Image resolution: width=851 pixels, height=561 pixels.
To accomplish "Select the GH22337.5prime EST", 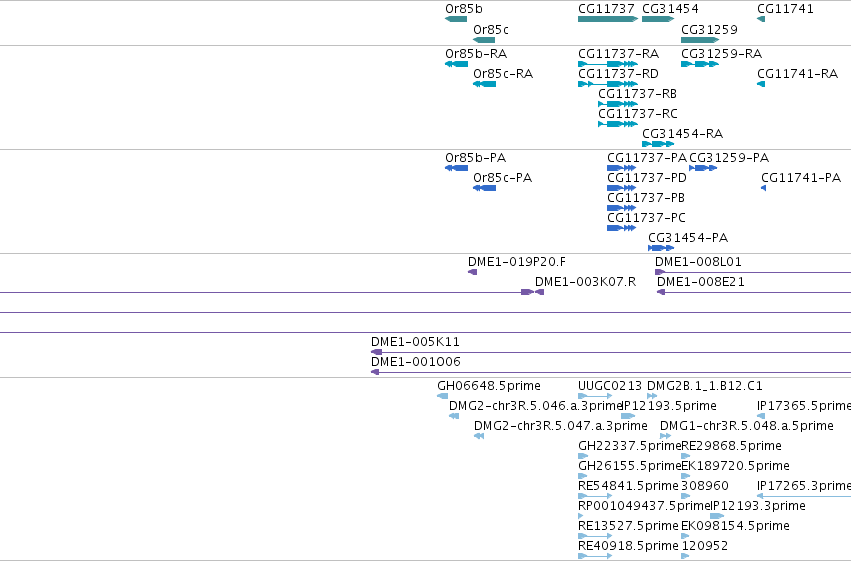I will [x=583, y=456].
